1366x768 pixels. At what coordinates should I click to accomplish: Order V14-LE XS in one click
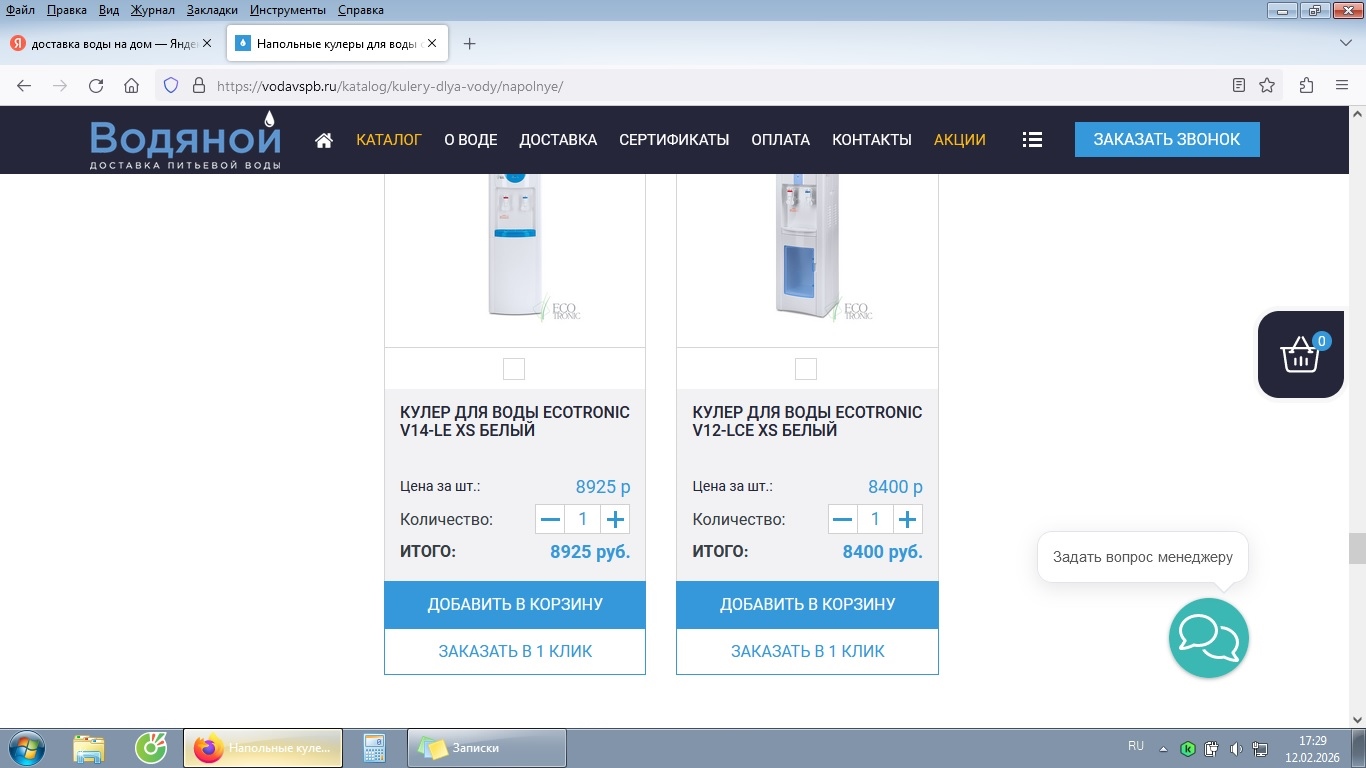[515, 651]
